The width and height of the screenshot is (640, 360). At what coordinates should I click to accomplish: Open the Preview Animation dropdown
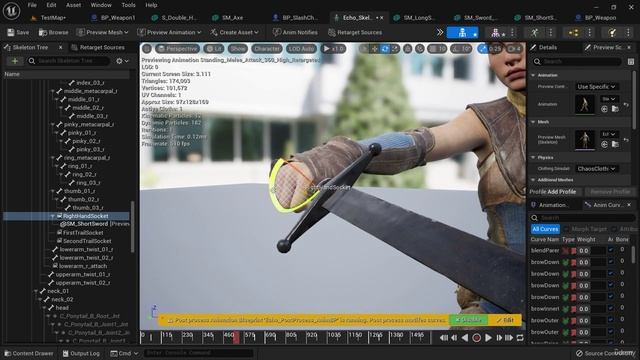[169, 32]
